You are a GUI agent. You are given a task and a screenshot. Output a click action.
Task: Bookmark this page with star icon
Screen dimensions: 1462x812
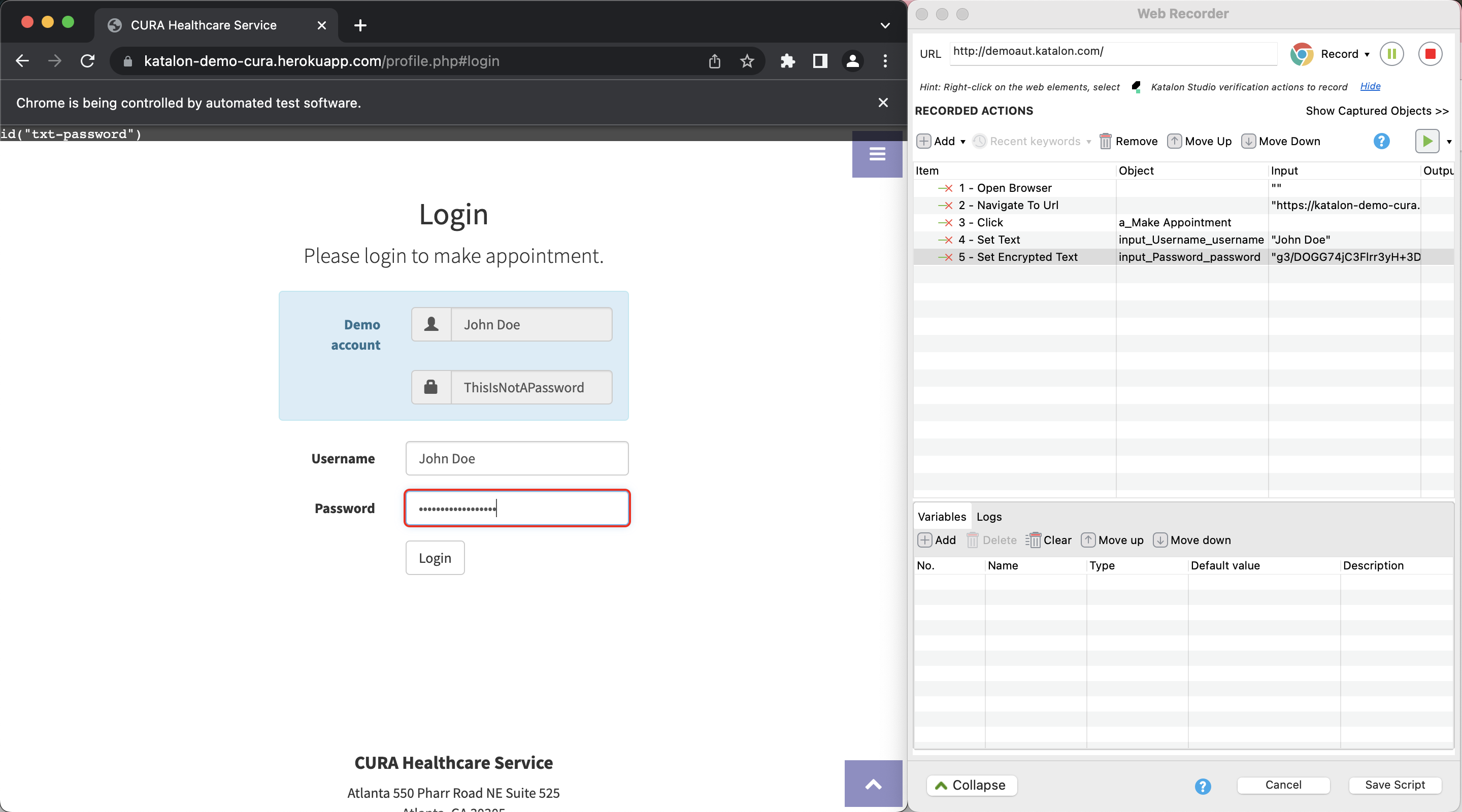pos(747,61)
